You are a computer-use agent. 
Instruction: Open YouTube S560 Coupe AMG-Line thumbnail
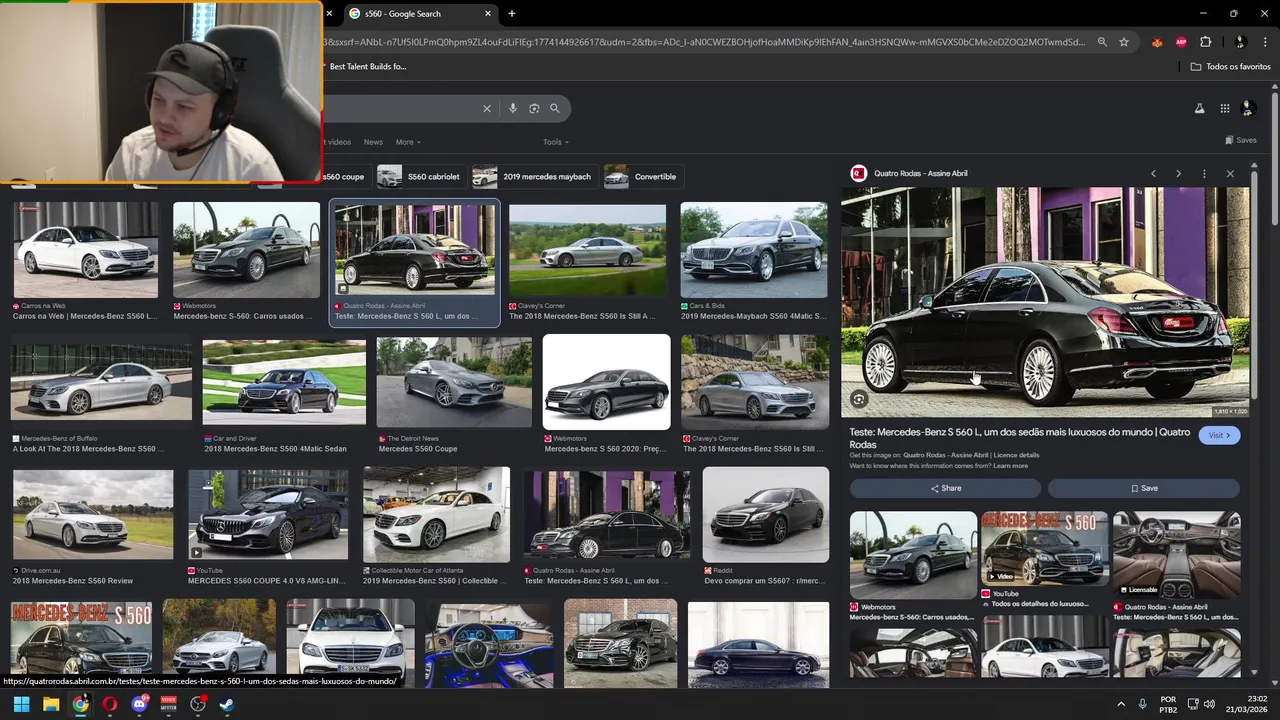click(268, 516)
